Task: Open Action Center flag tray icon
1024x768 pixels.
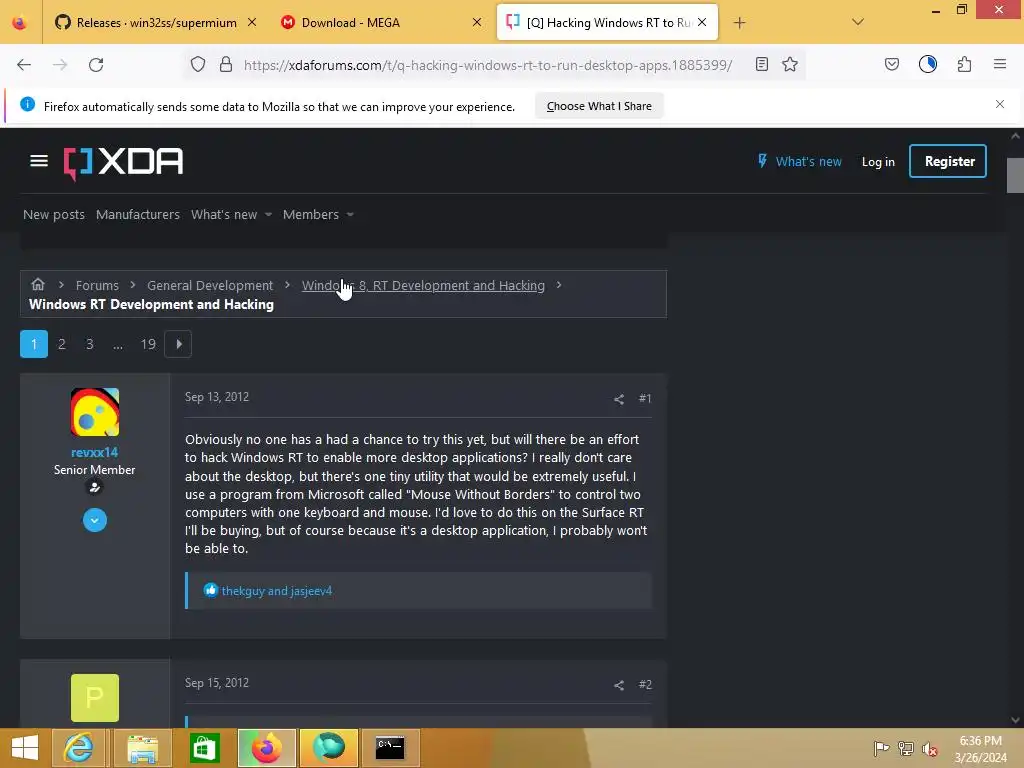Action: [881, 748]
